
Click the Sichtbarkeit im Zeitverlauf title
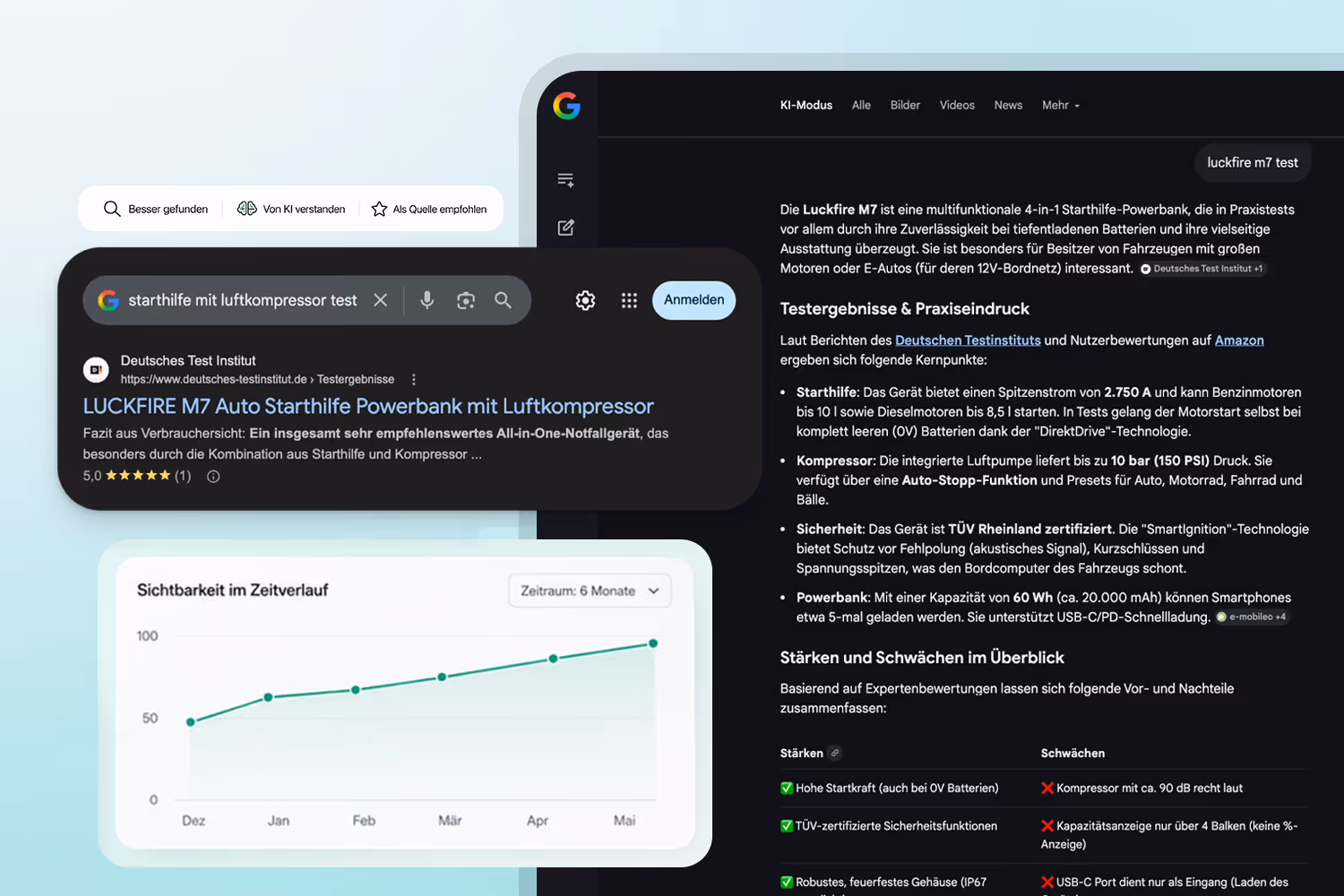tap(232, 590)
